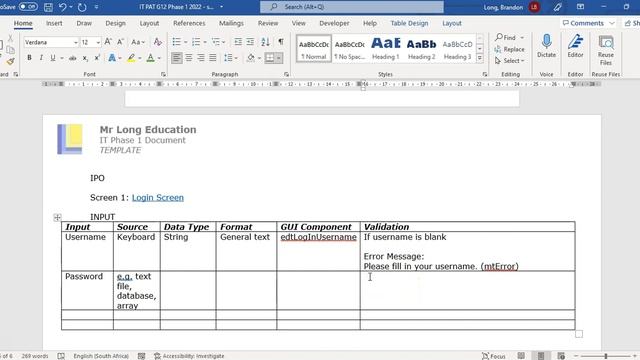Click the Save disk icon

[x=48, y=7]
